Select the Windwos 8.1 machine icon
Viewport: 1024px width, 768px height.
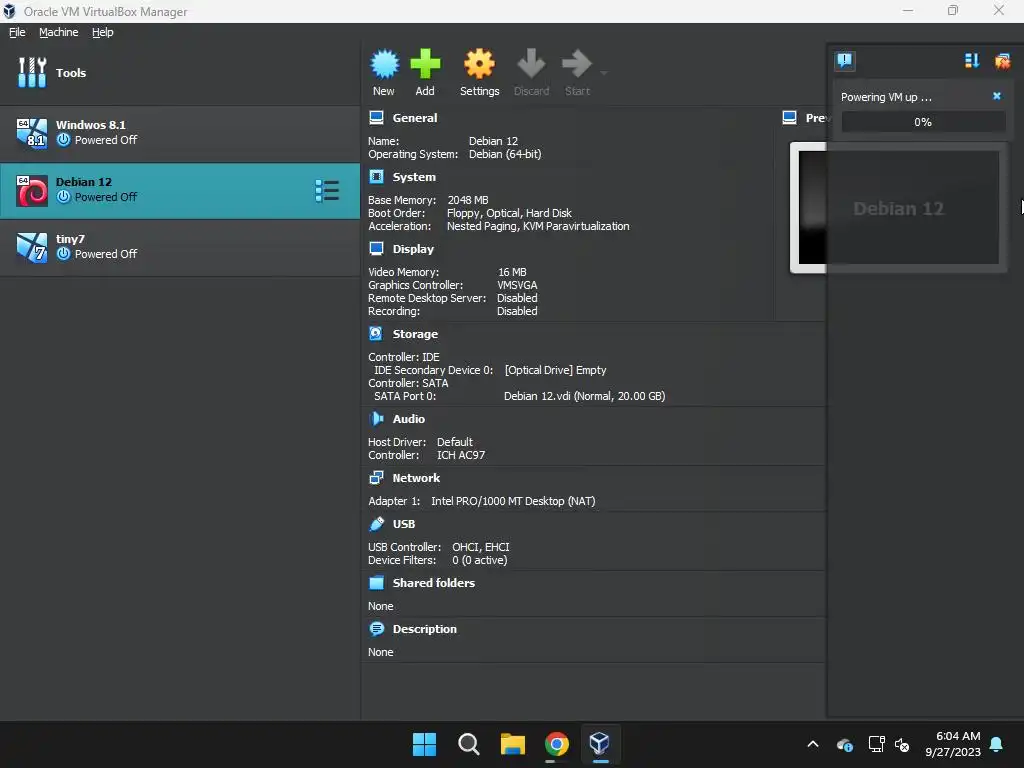[32, 133]
